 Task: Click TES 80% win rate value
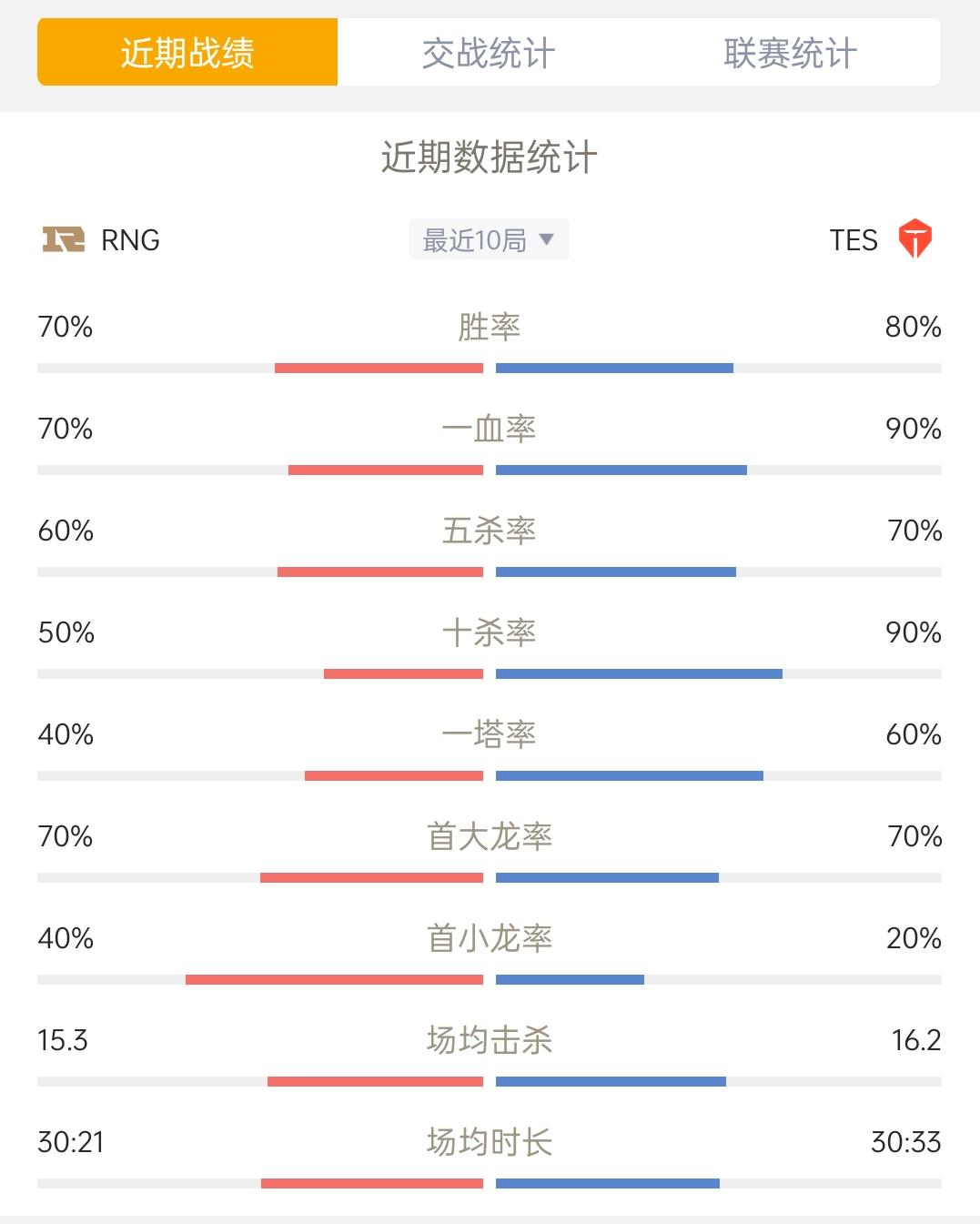click(913, 327)
